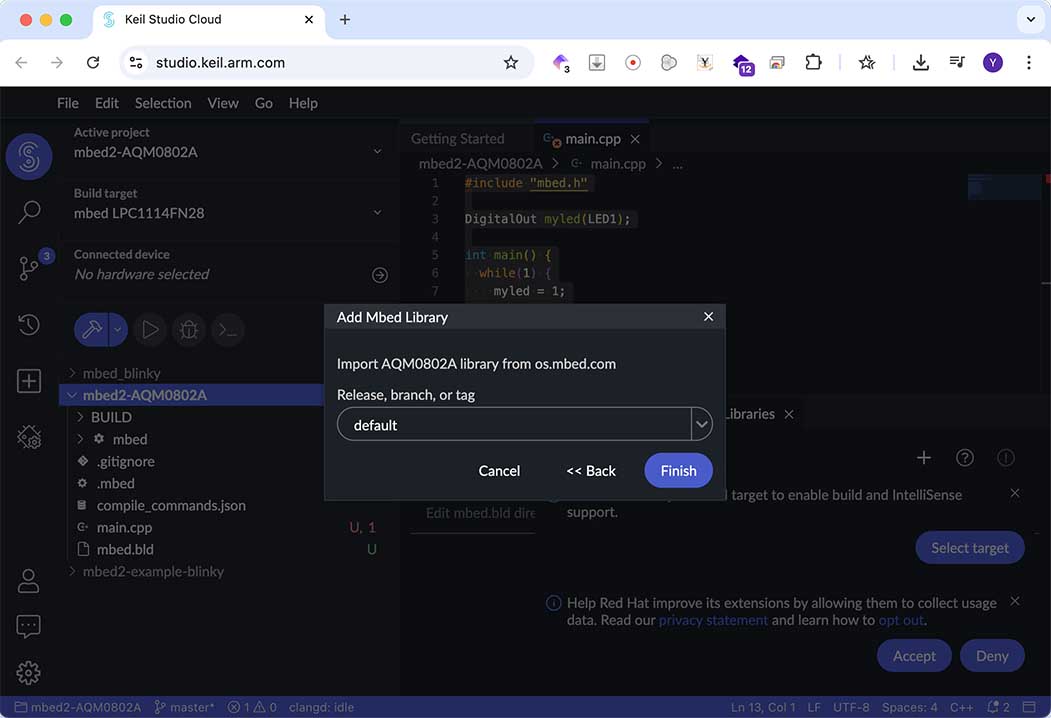
Task: Open the Help menu
Action: tap(303, 103)
